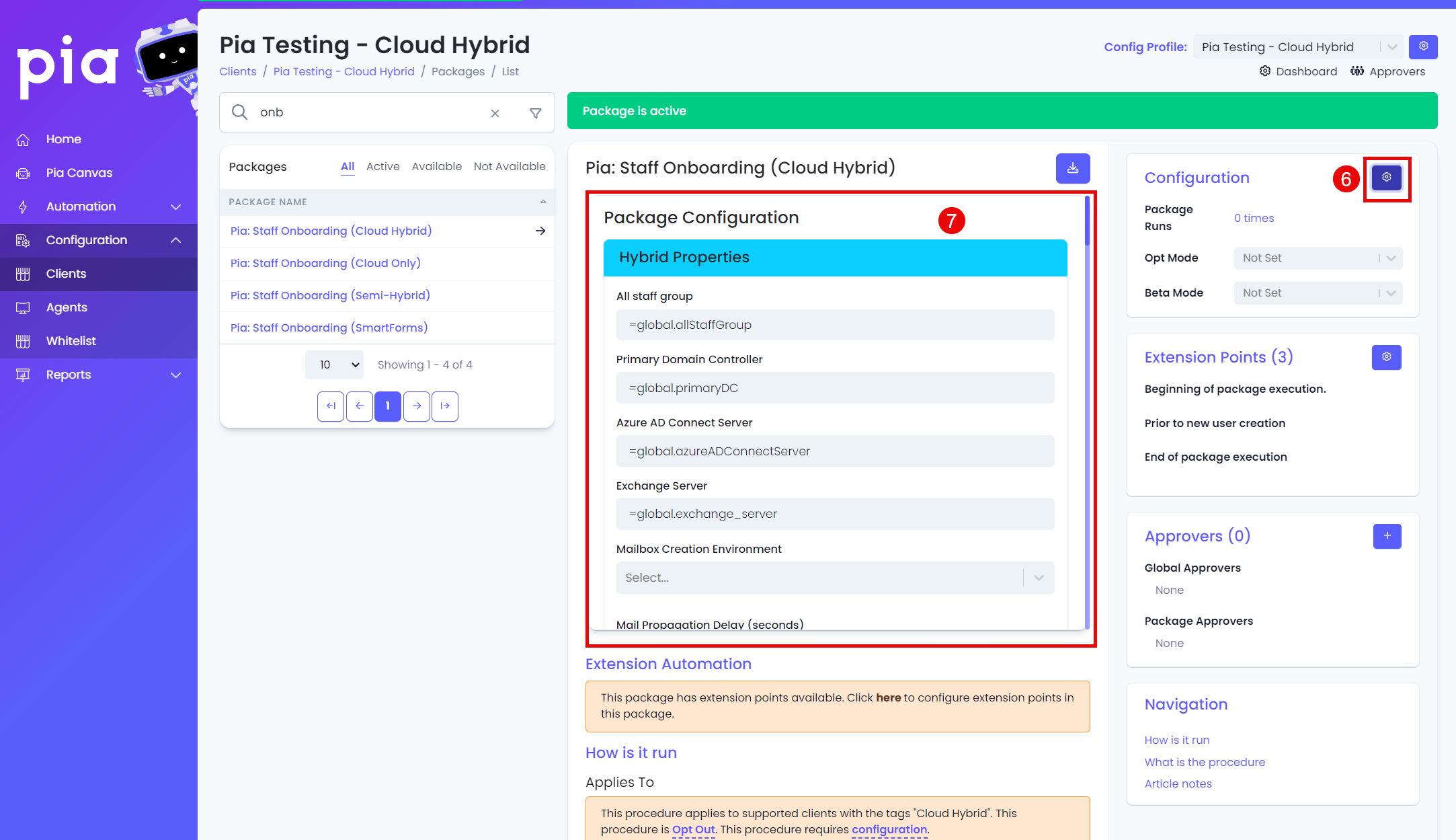Jump to How is it run

point(1176,740)
